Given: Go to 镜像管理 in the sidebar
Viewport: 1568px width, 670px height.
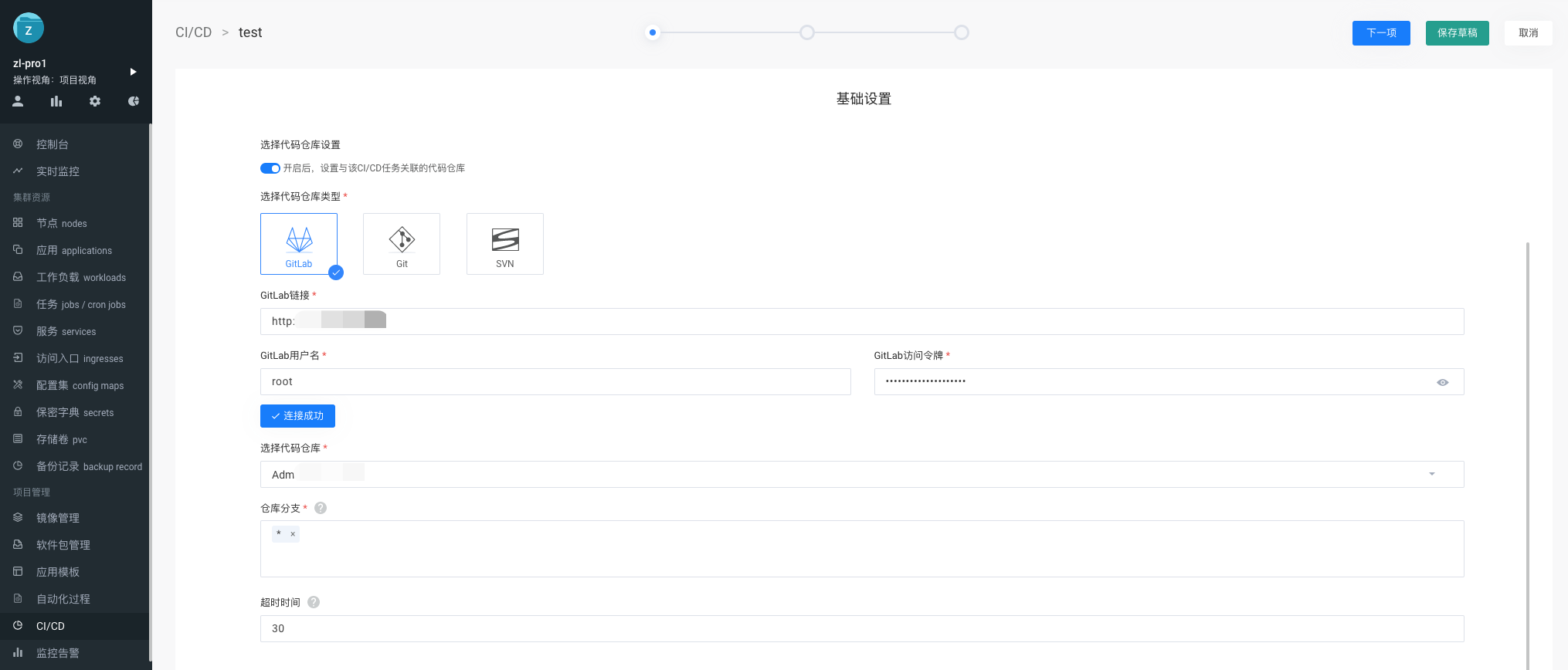Looking at the screenshot, I should 58,518.
